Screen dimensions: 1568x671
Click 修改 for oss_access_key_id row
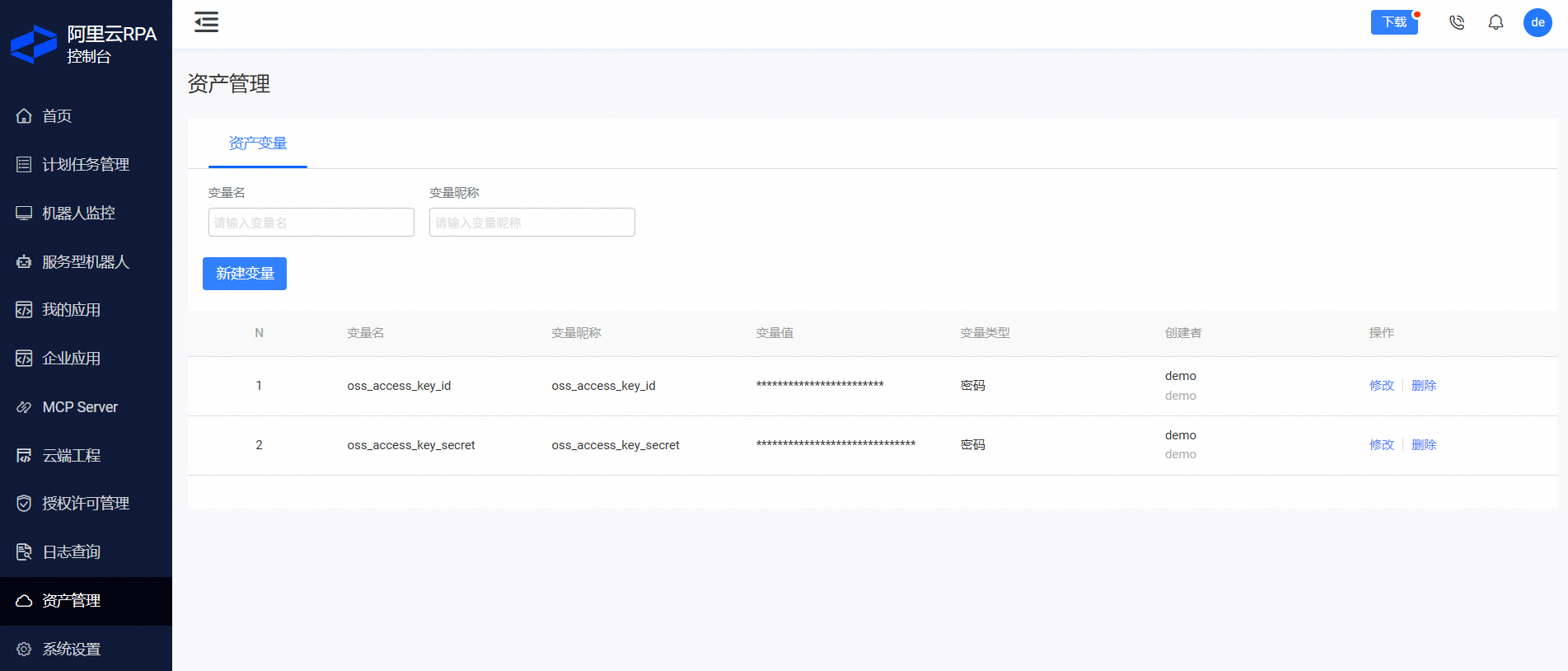(x=1382, y=386)
